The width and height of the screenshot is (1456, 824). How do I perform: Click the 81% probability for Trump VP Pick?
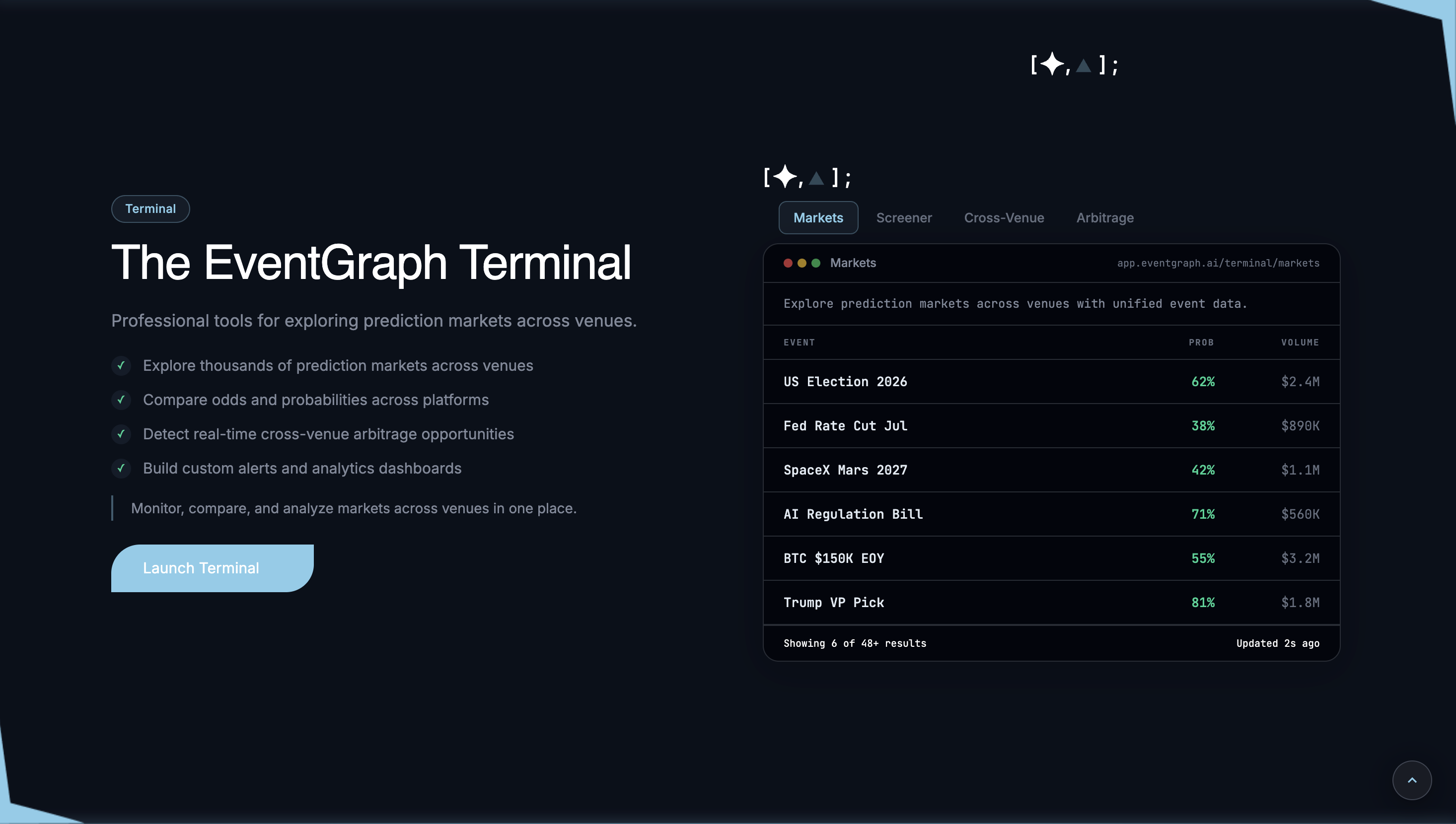click(x=1203, y=602)
